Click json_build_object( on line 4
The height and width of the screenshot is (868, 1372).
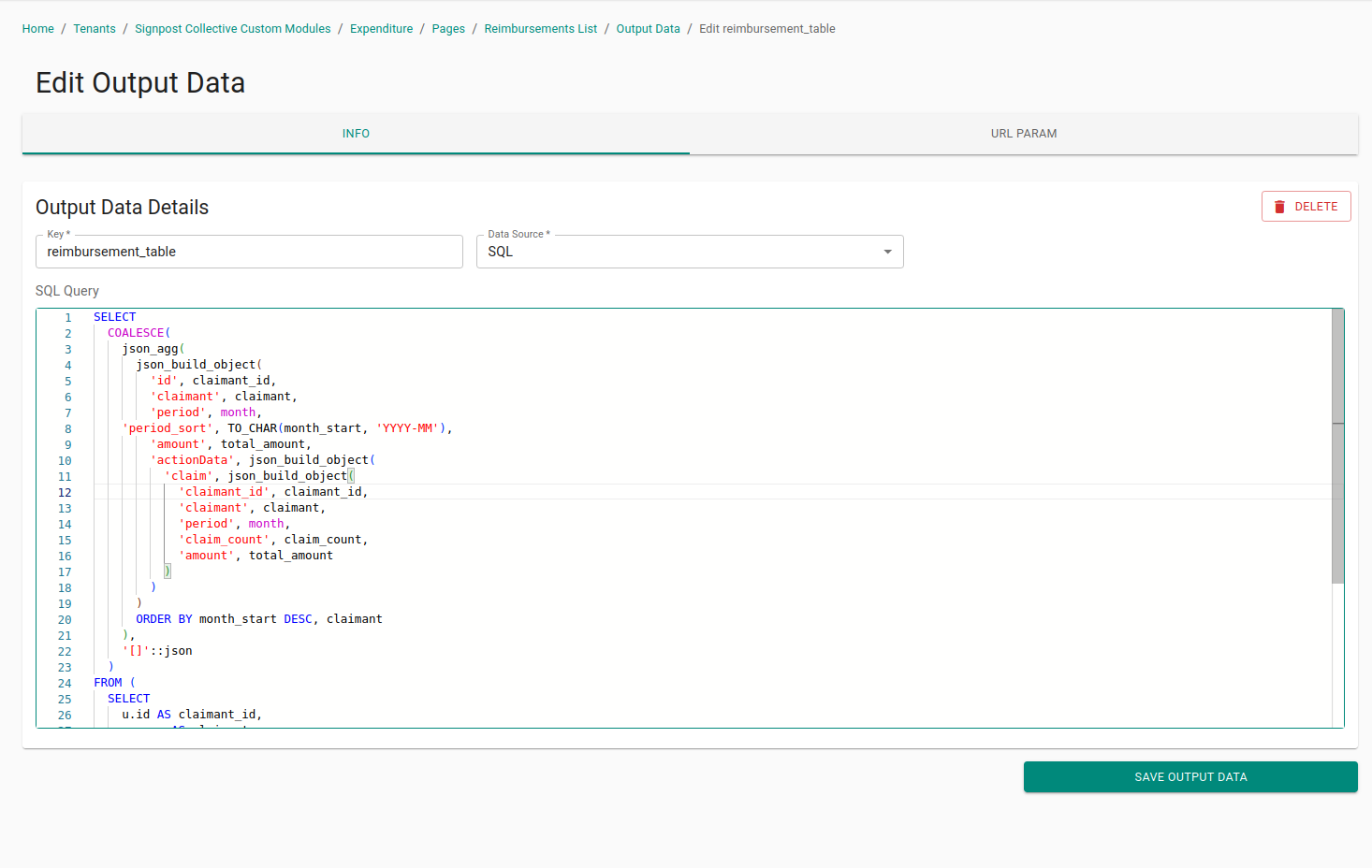click(199, 365)
